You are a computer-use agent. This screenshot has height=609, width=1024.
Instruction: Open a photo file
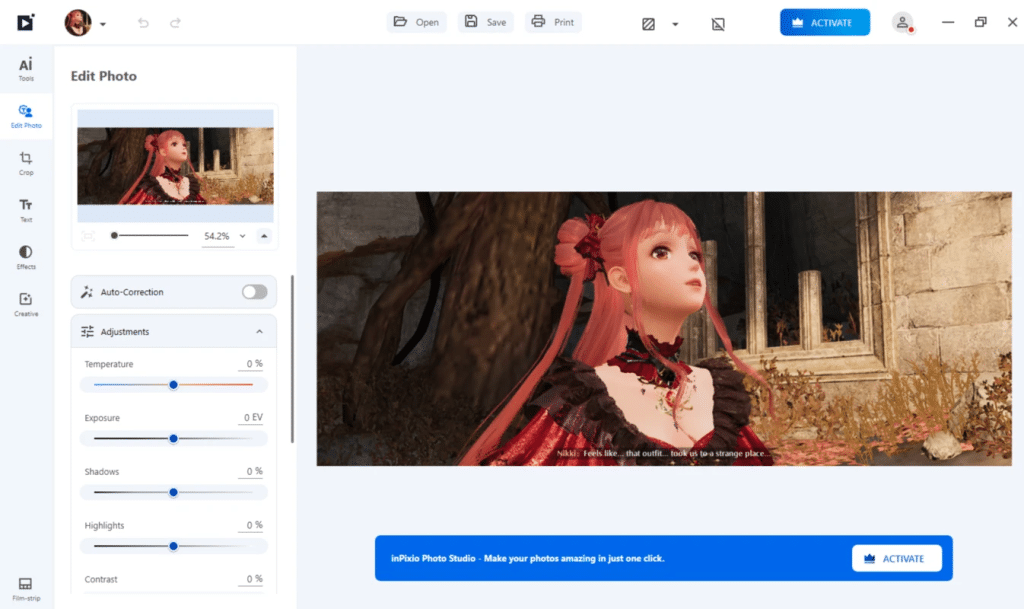pos(417,22)
